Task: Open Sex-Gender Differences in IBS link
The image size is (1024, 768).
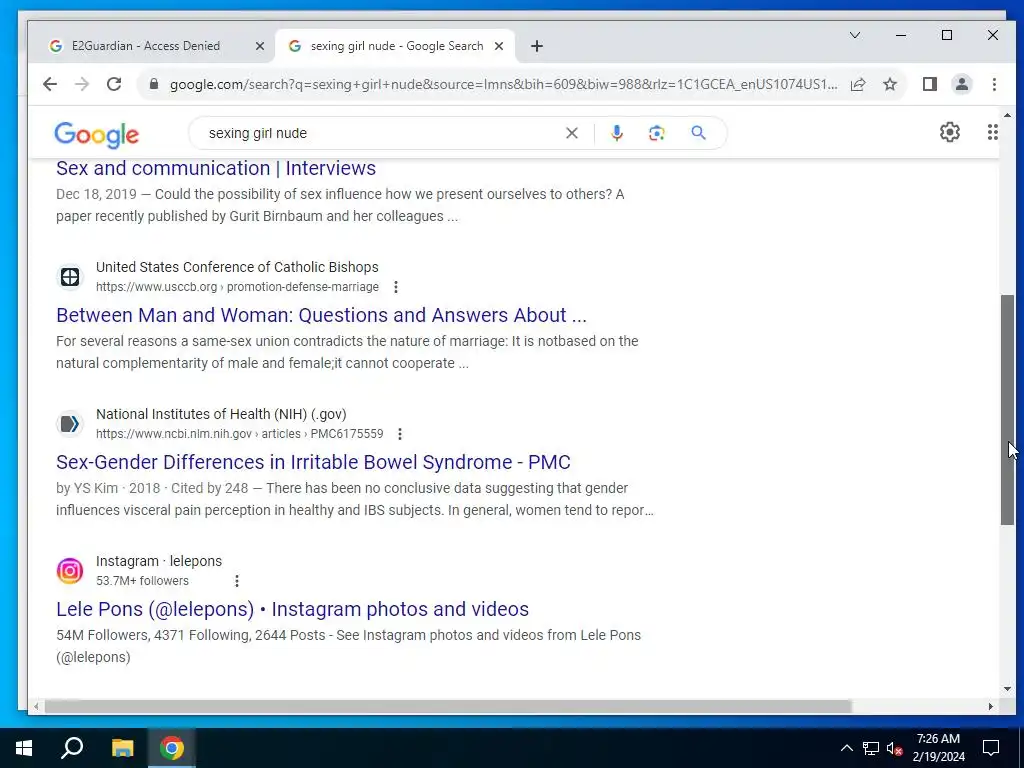Action: (313, 462)
